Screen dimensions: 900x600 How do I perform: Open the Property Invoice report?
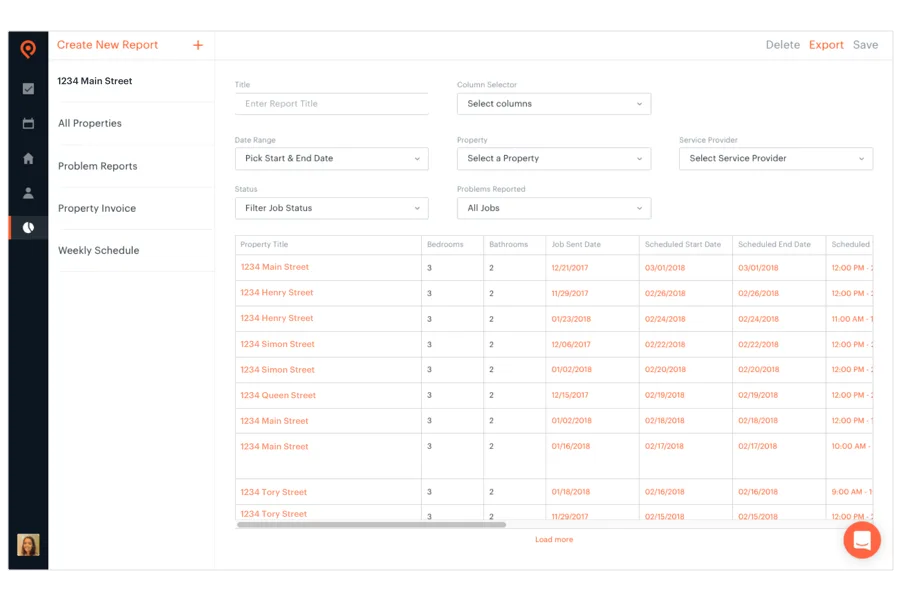click(x=97, y=208)
